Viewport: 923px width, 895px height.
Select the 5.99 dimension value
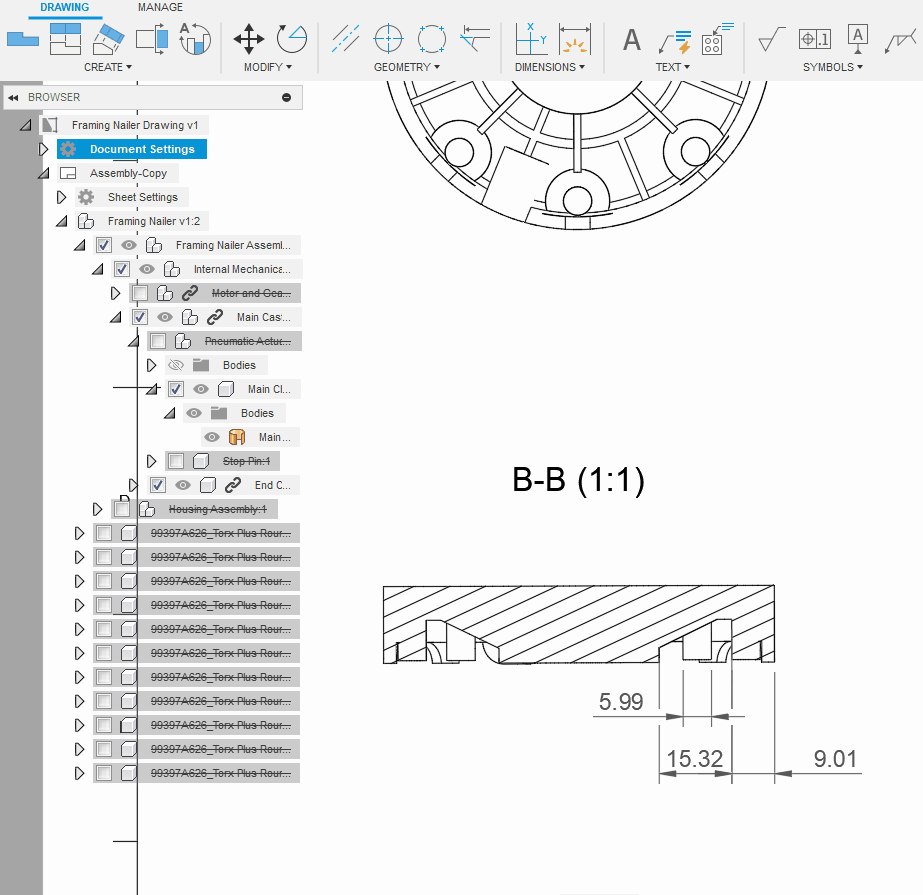click(x=621, y=701)
